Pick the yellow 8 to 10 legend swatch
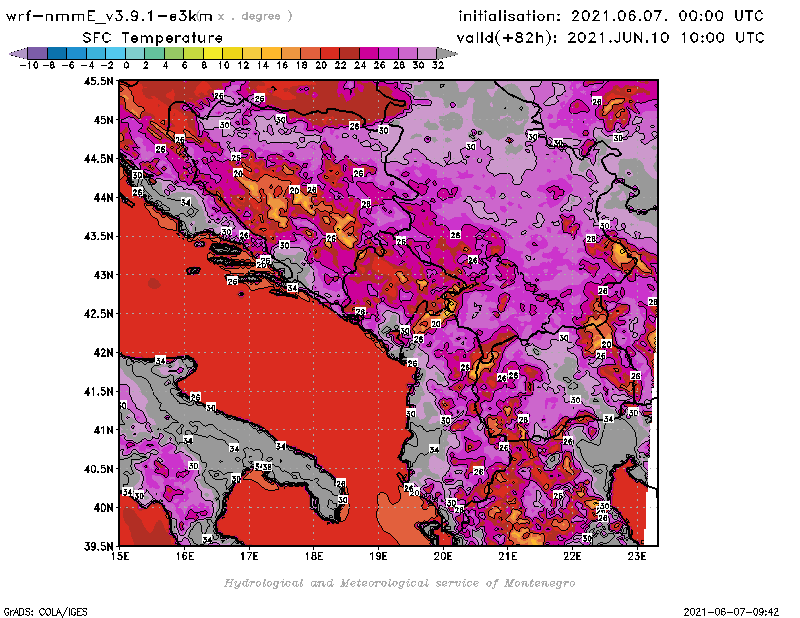The width and height of the screenshot is (800, 618). tap(213, 53)
